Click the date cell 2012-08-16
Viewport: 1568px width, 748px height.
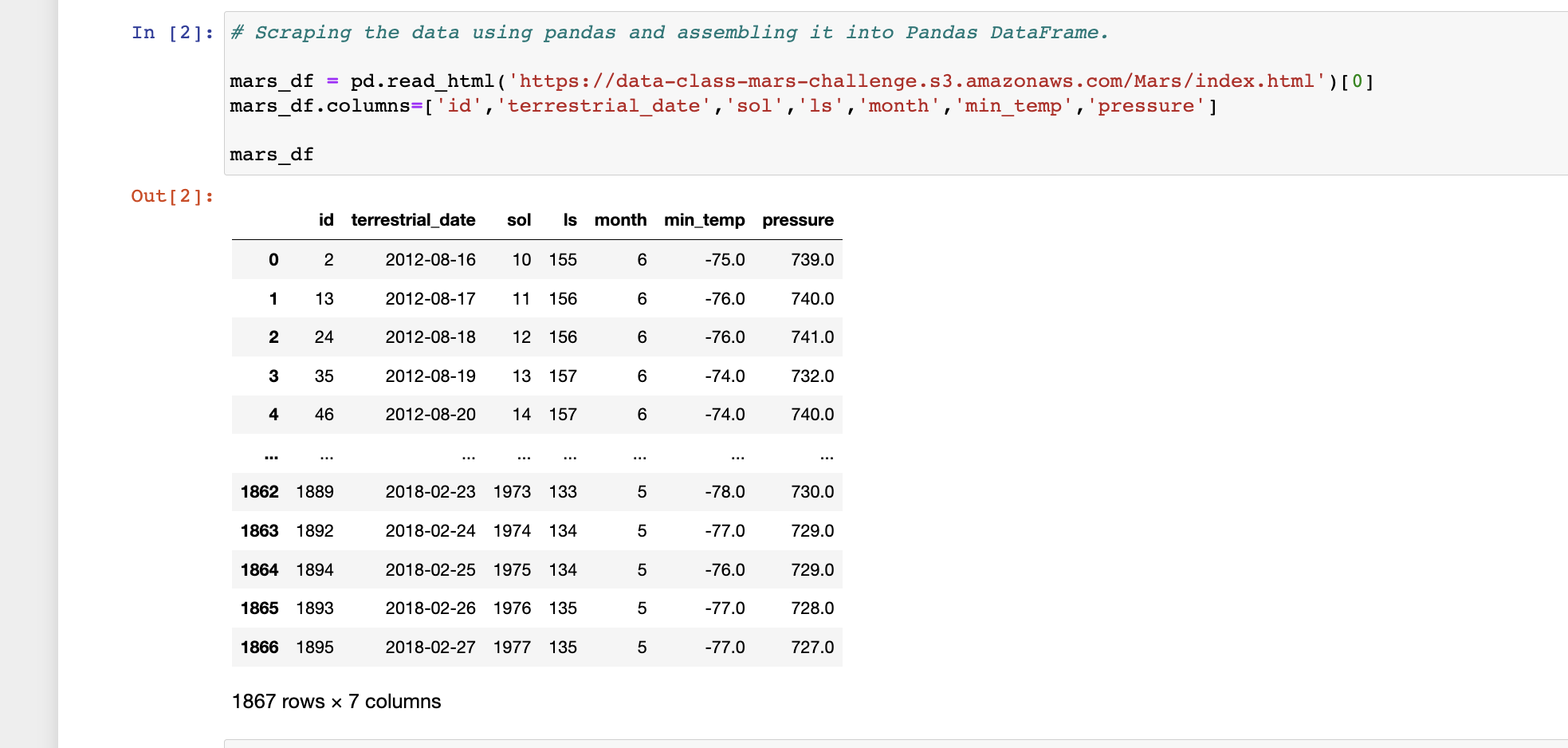[430, 259]
